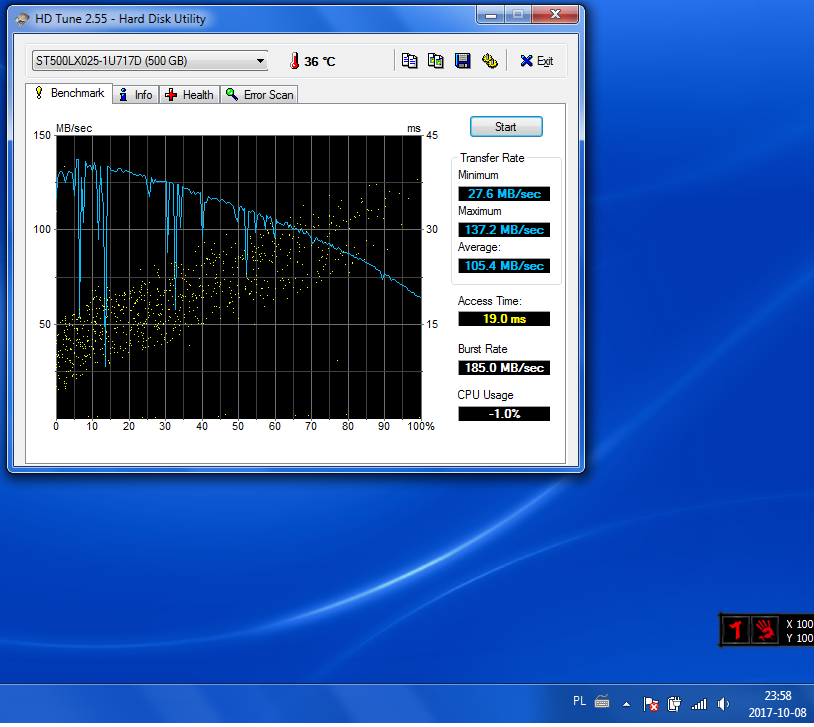The width and height of the screenshot is (814, 727).
Task: Click the minimum value 27.6 MB/sec
Action: point(504,194)
